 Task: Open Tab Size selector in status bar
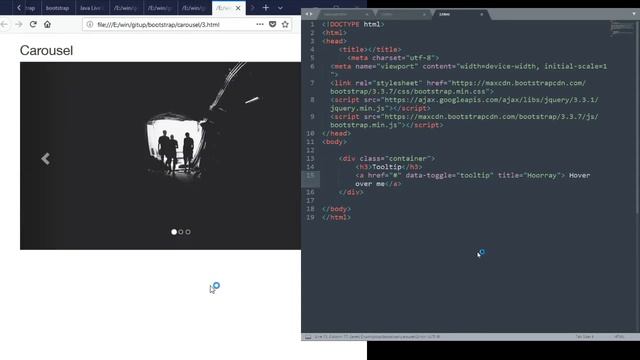[585, 337]
